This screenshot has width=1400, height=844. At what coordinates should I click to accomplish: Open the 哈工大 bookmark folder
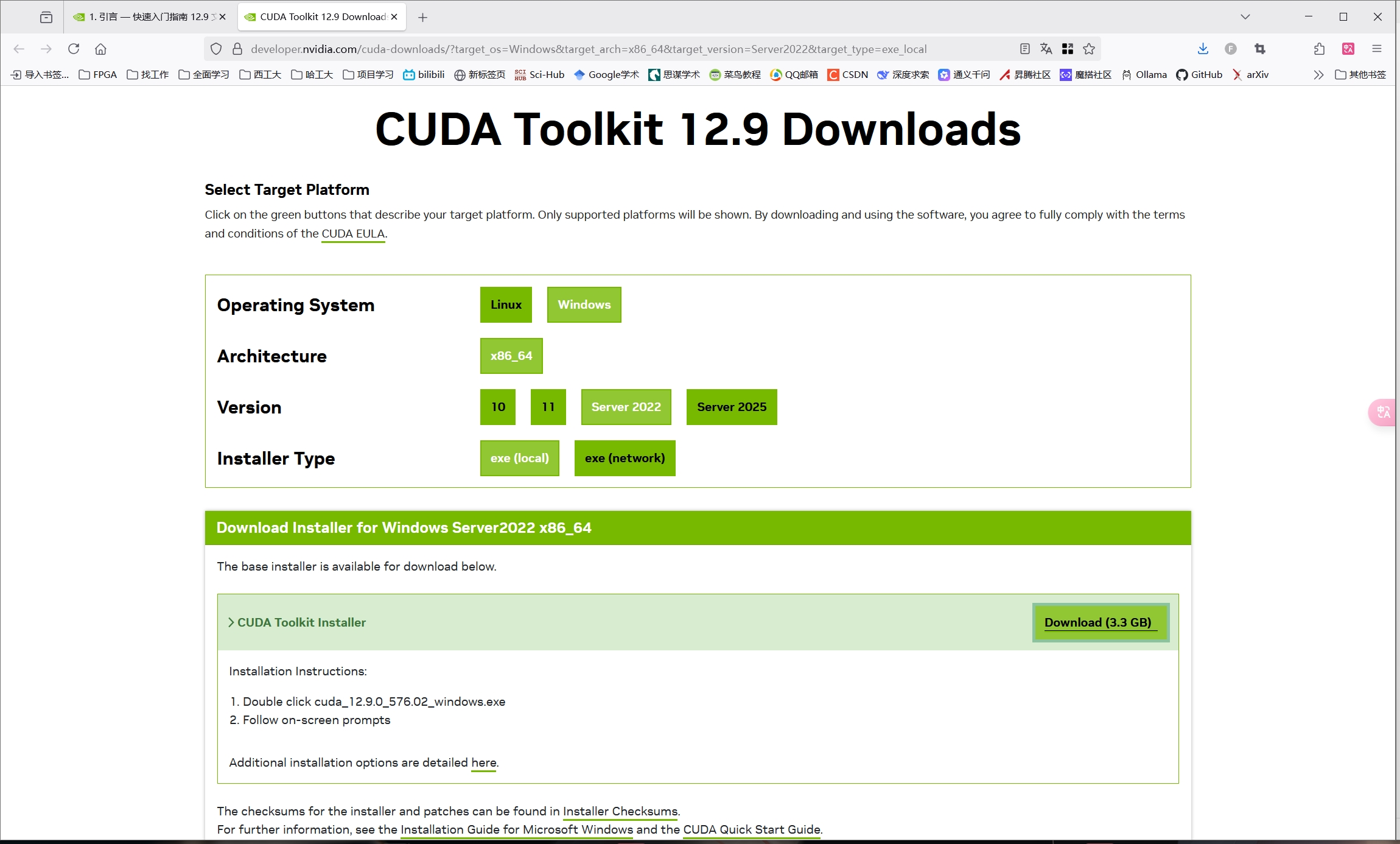pos(312,75)
